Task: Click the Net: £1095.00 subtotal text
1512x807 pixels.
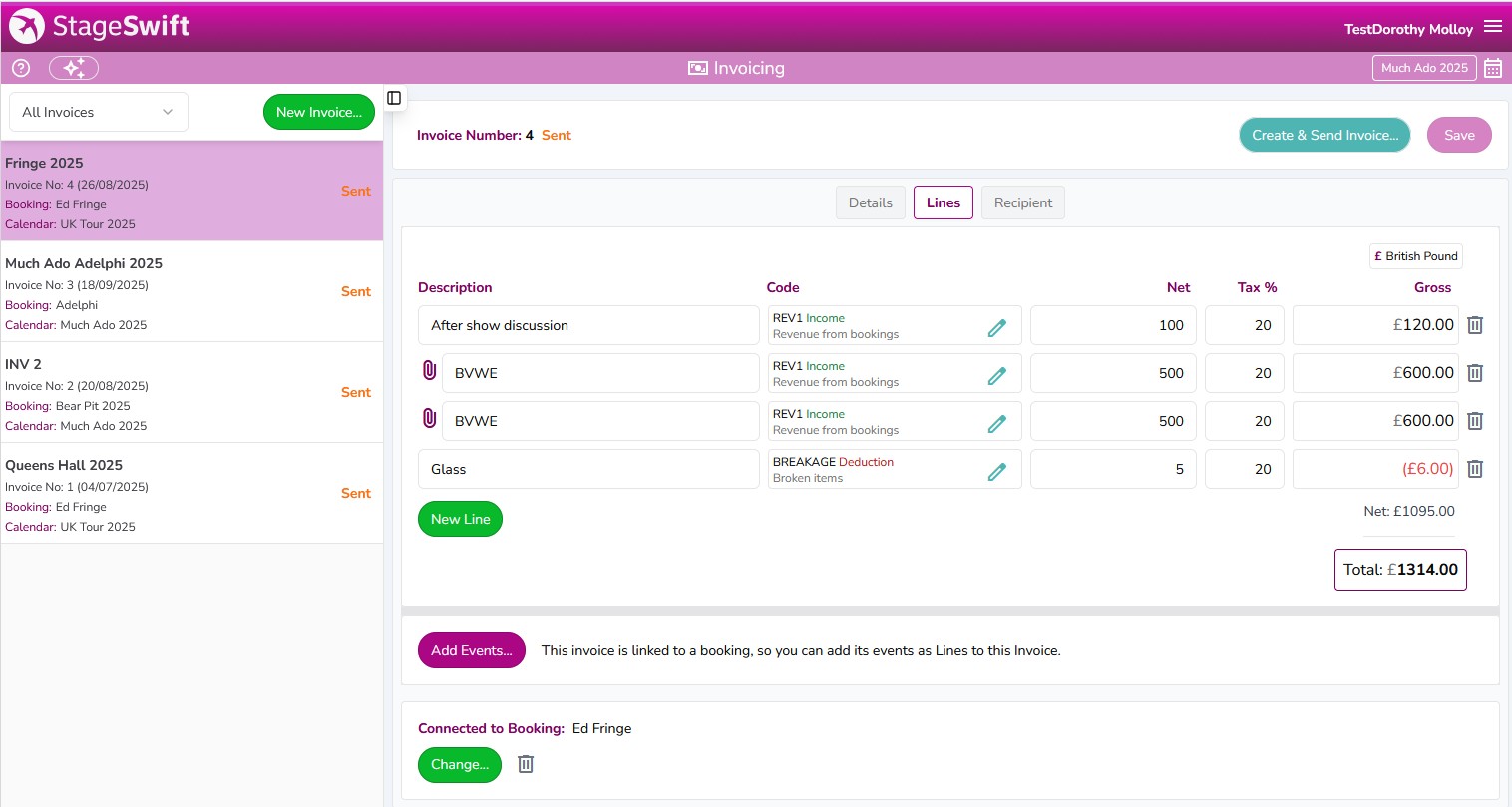Action: pyautogui.click(x=1409, y=511)
